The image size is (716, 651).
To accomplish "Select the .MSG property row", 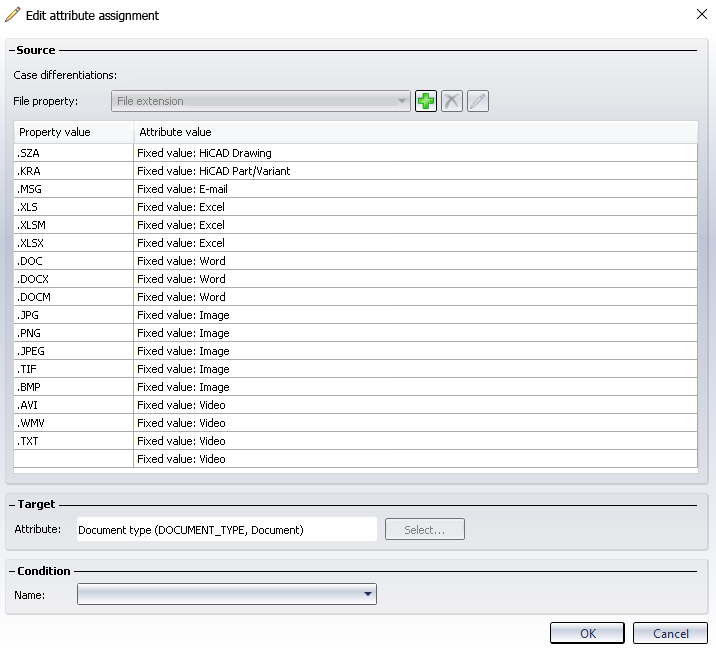I will coord(356,189).
